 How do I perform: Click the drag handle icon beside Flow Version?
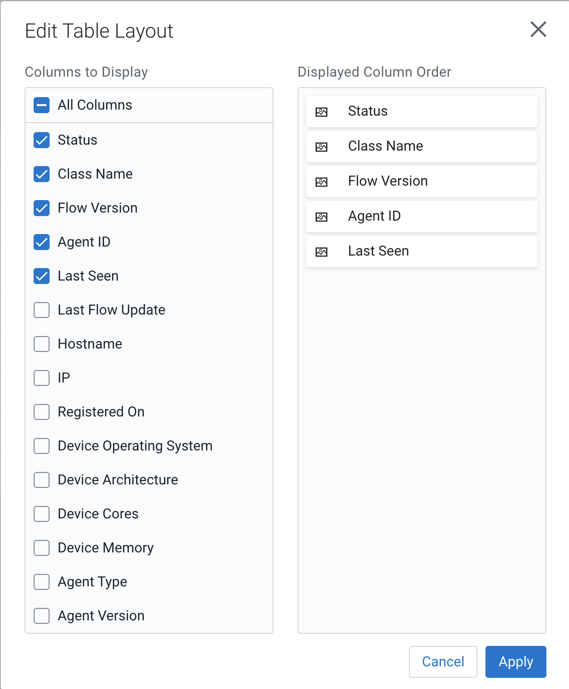(x=322, y=182)
